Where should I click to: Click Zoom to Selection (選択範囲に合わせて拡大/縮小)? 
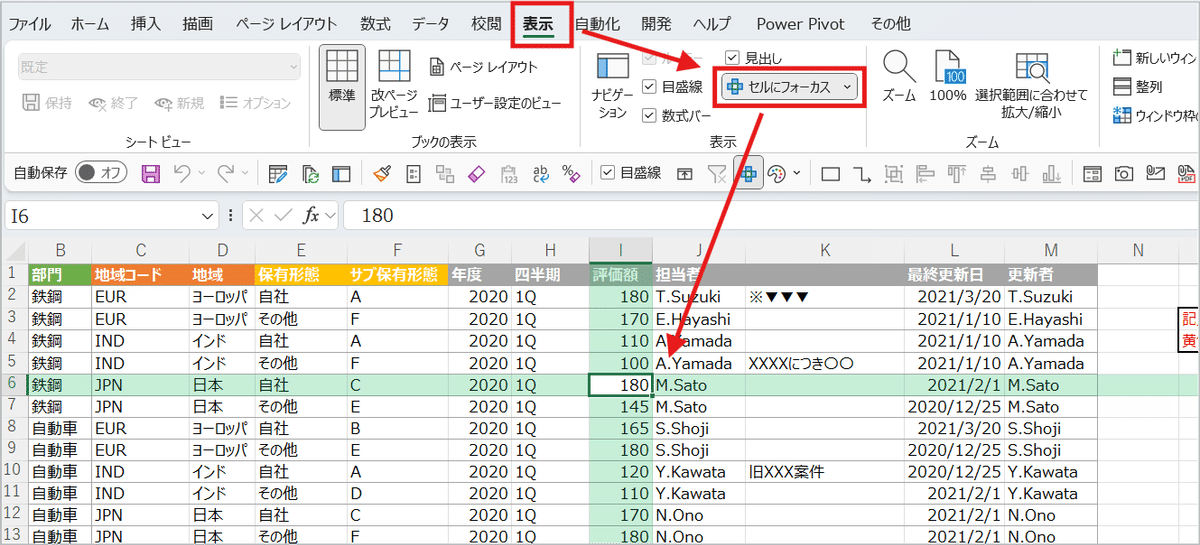click(1031, 85)
